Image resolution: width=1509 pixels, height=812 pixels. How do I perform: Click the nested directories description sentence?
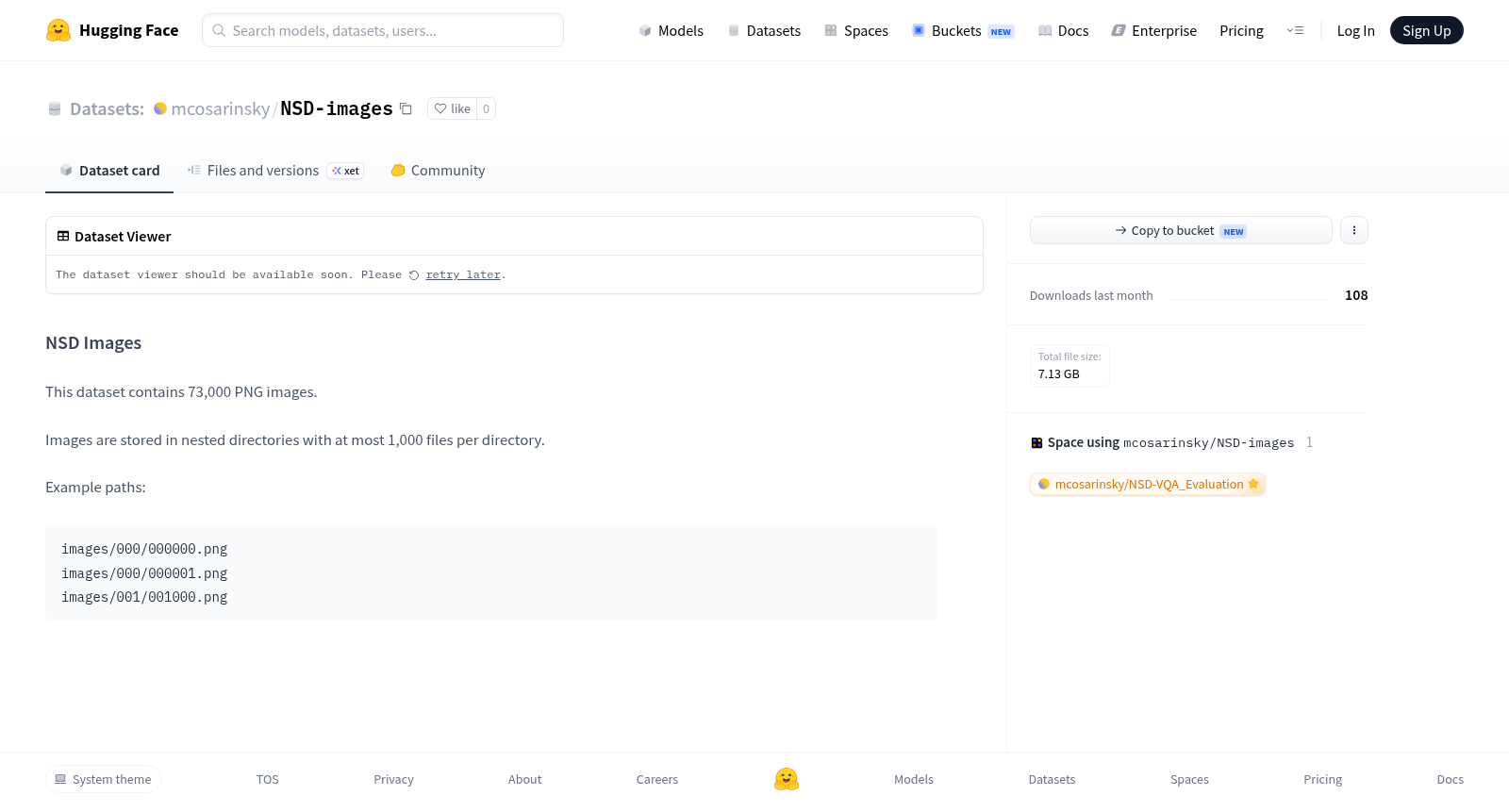tap(295, 440)
